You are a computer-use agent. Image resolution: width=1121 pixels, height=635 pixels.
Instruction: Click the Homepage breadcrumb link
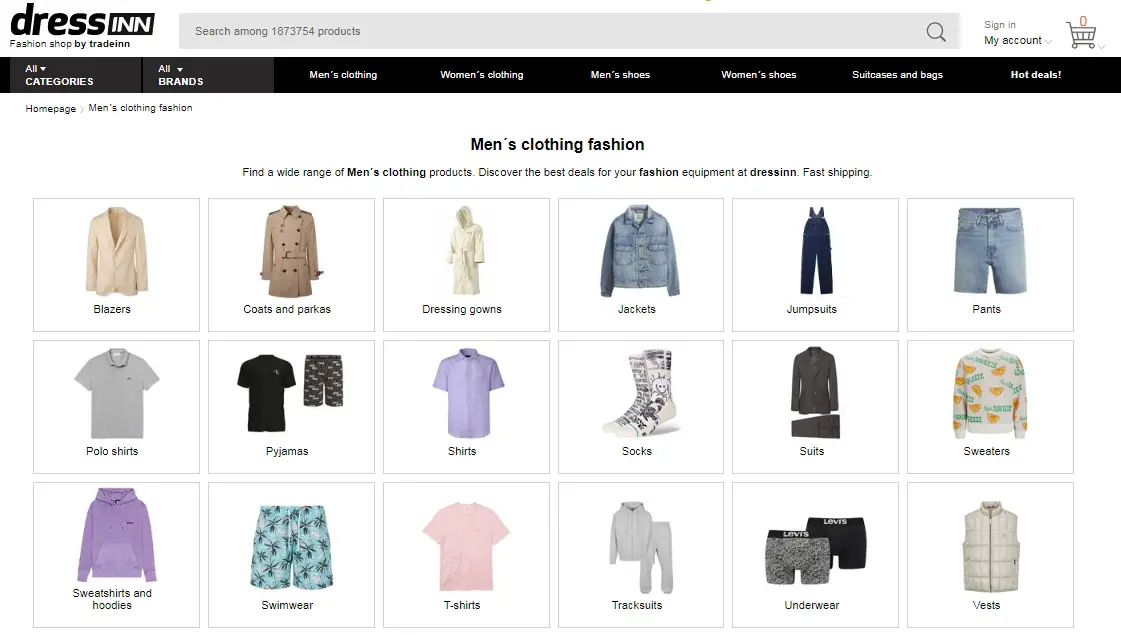[50, 109]
